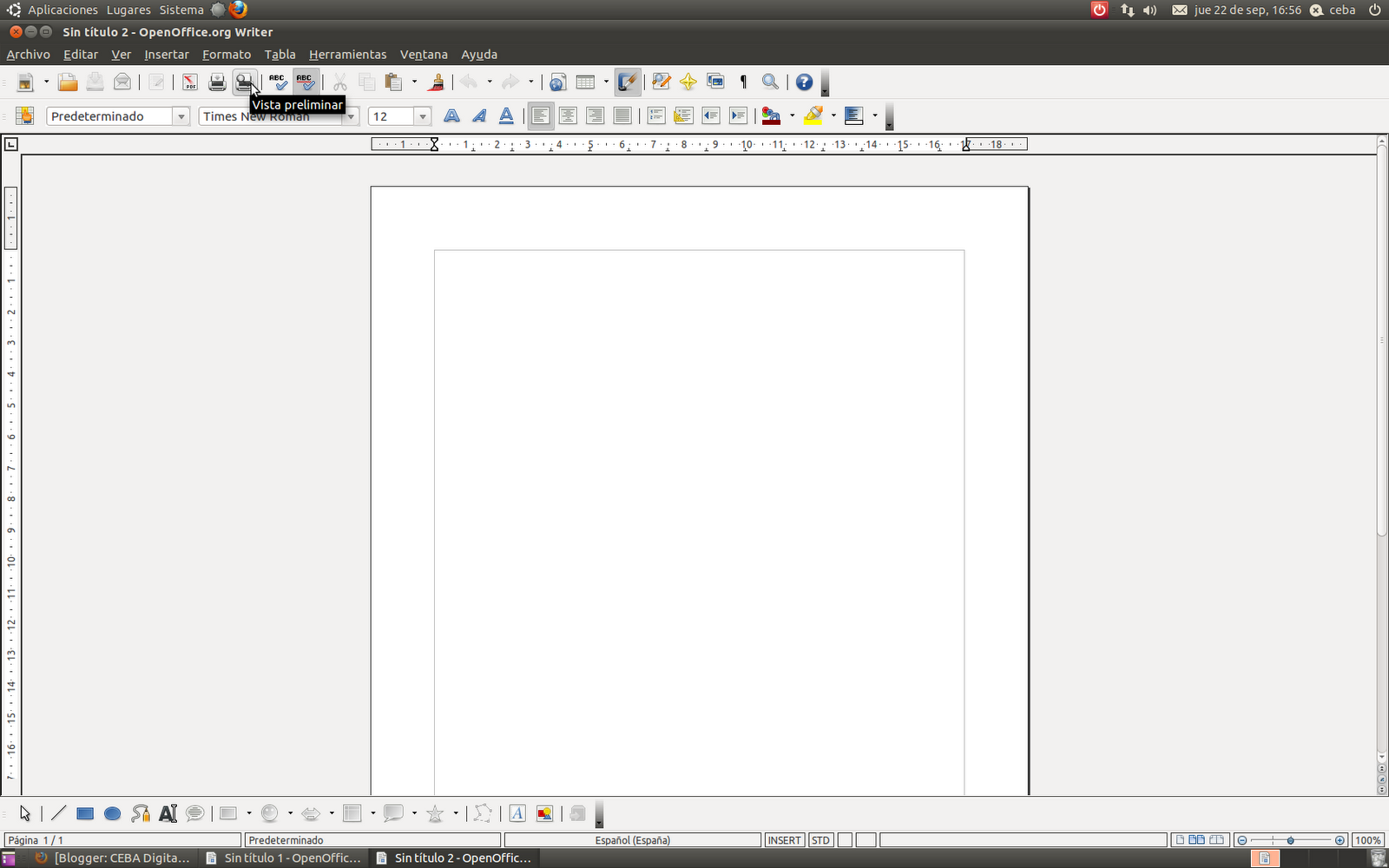
Task: Select the Ellipse drawing tool
Action: tap(113, 813)
